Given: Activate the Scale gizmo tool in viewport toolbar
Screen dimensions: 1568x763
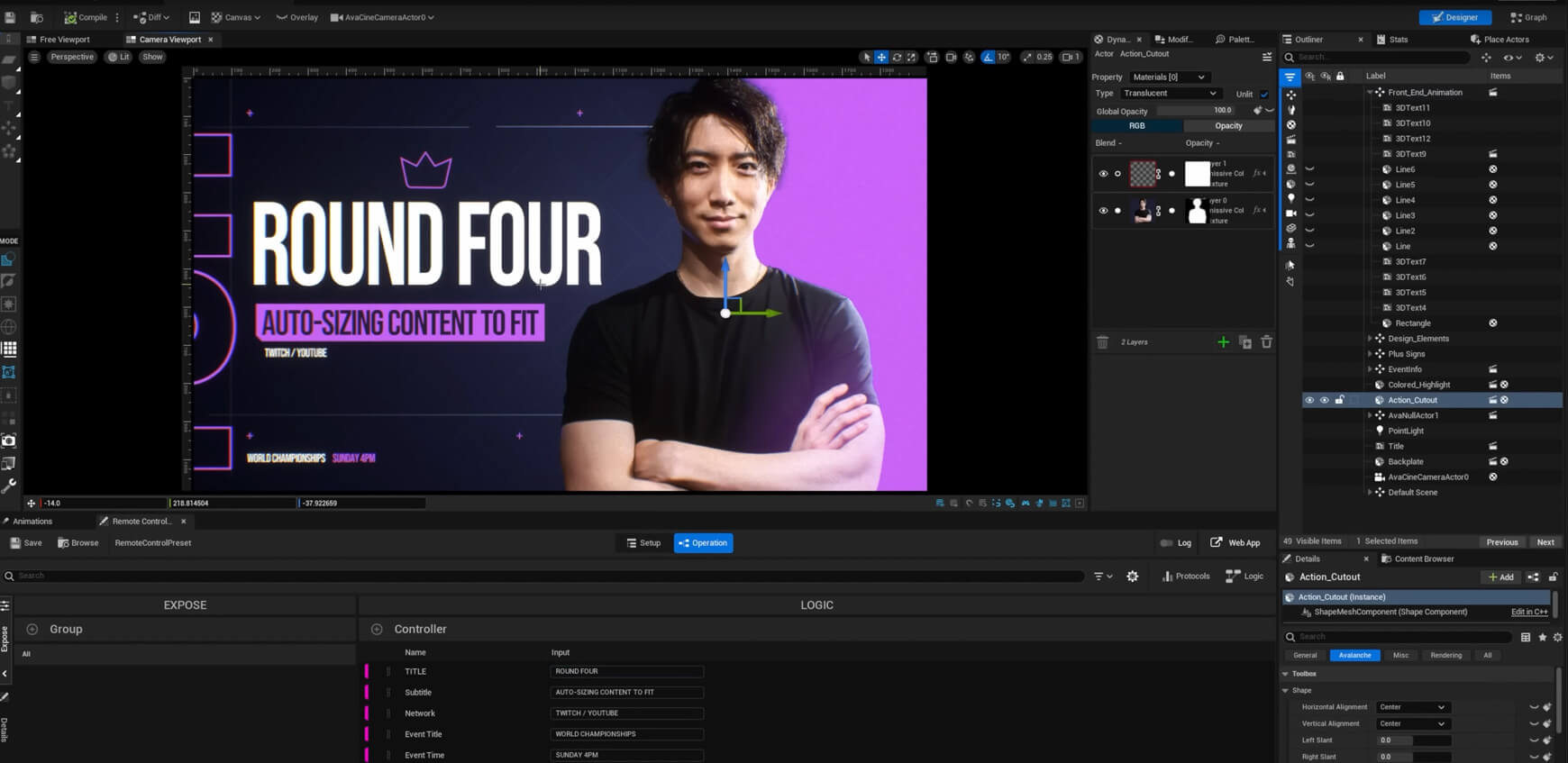Looking at the screenshot, I should (911, 57).
